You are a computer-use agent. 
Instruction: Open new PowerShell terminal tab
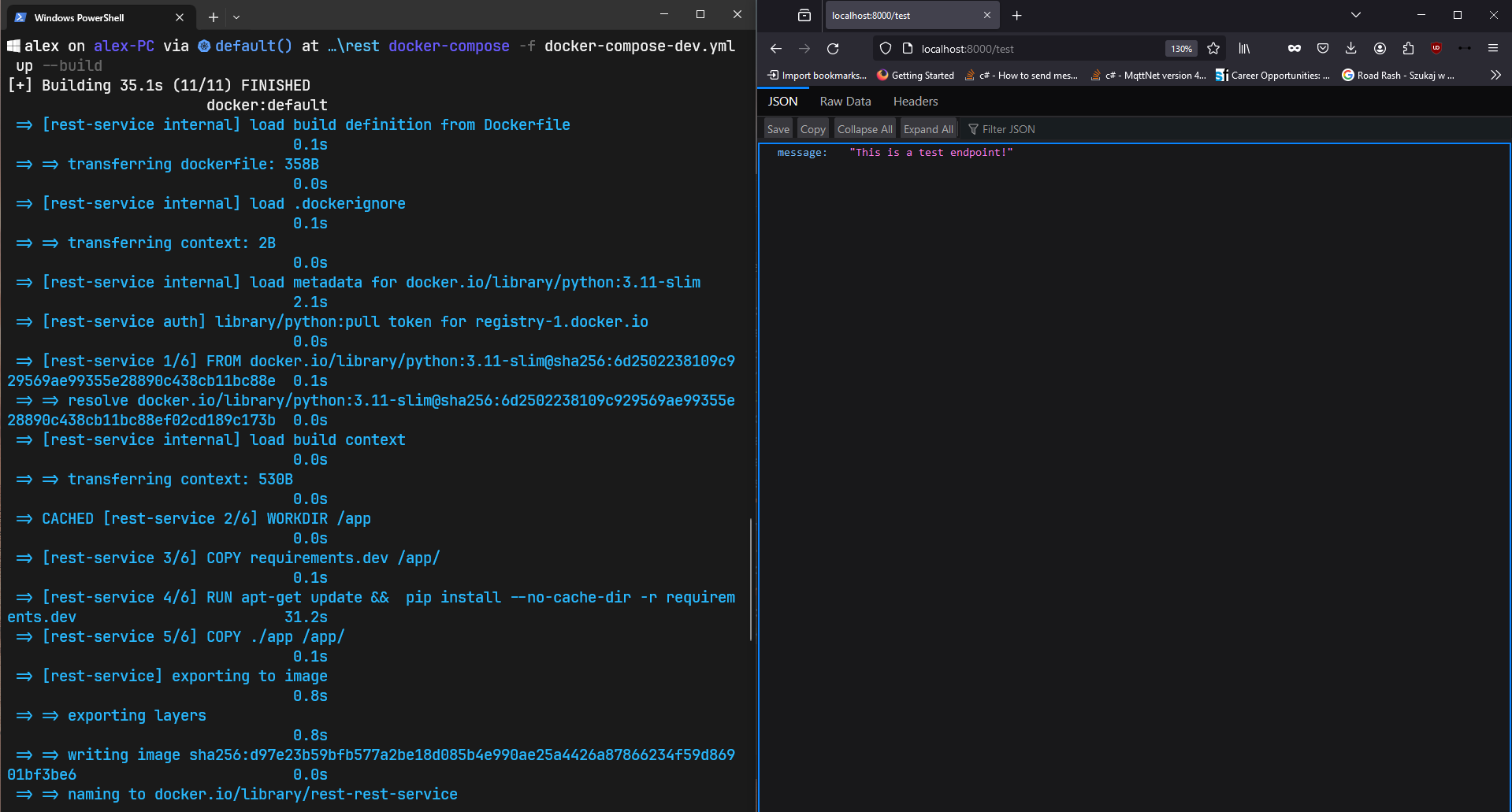pyautogui.click(x=213, y=17)
